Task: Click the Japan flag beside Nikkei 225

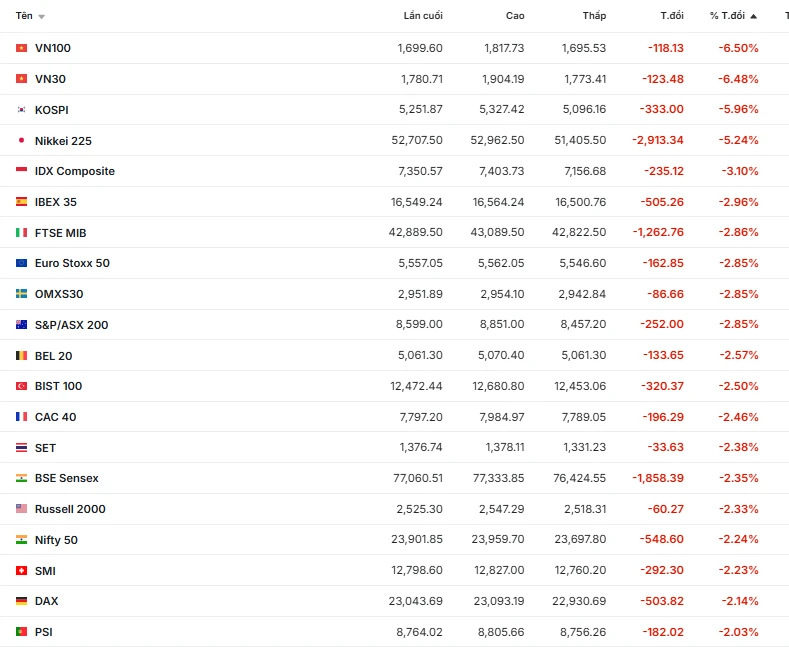Action: pos(21,141)
